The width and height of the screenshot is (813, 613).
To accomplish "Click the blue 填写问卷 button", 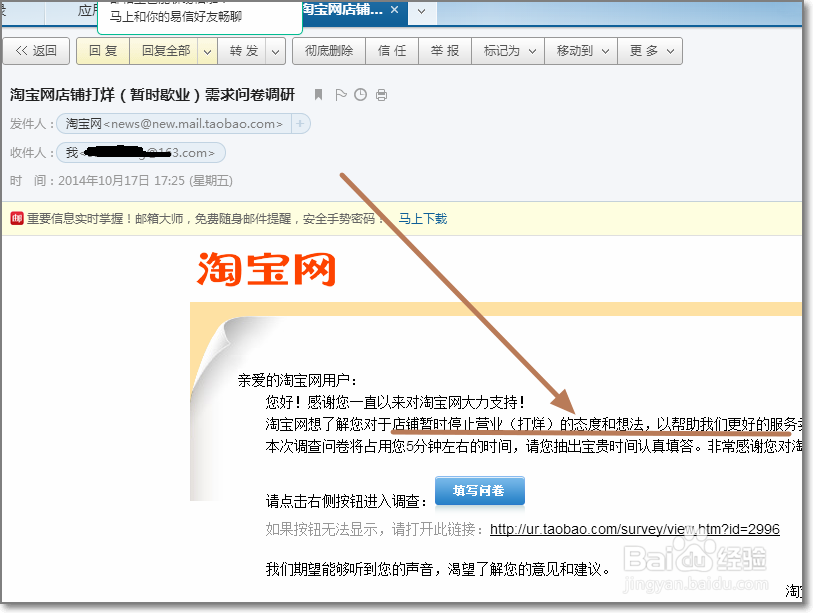I will [480, 491].
